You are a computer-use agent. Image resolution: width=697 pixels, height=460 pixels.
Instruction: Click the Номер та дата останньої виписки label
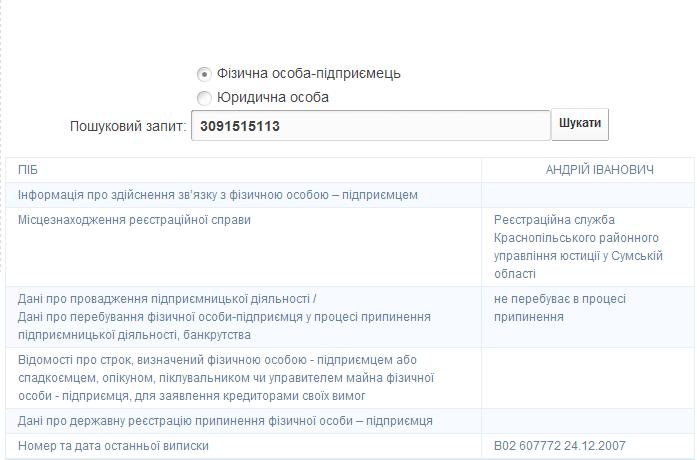pos(113,446)
